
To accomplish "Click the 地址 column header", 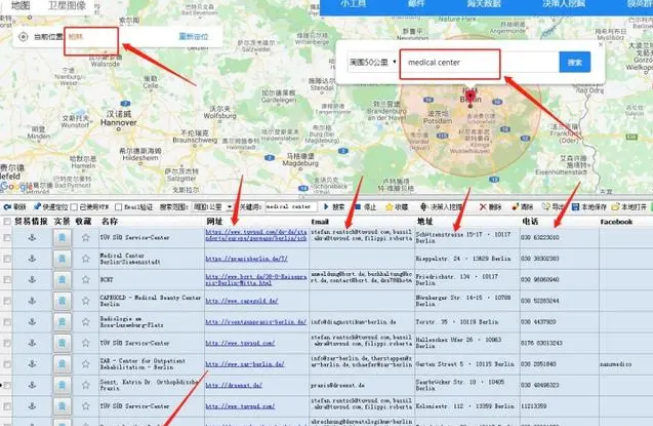I will pyautogui.click(x=426, y=222).
